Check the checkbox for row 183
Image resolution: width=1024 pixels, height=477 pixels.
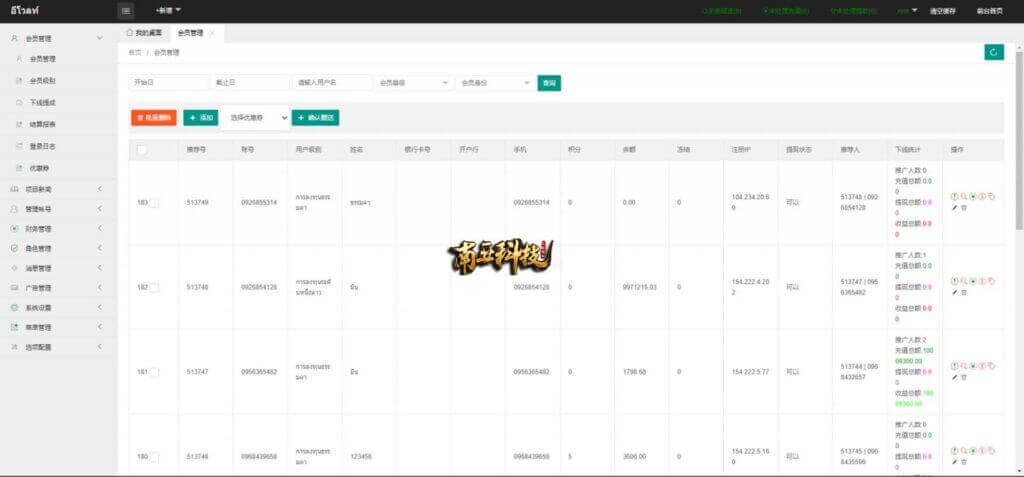(154, 203)
